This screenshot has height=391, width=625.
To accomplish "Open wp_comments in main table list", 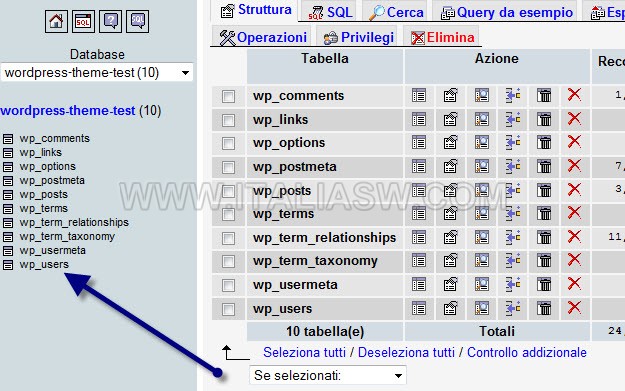I will 298,96.
